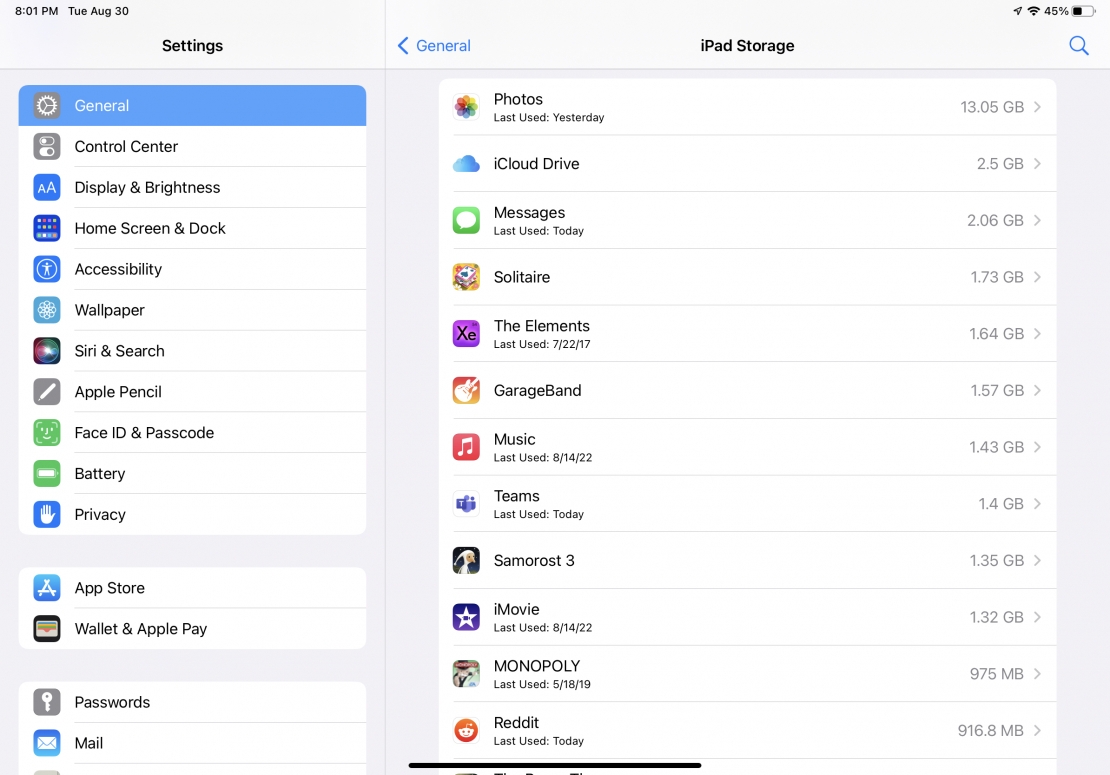Tap the search magnifier icon
Screen dimensions: 1110x775
pyautogui.click(x=1078, y=45)
